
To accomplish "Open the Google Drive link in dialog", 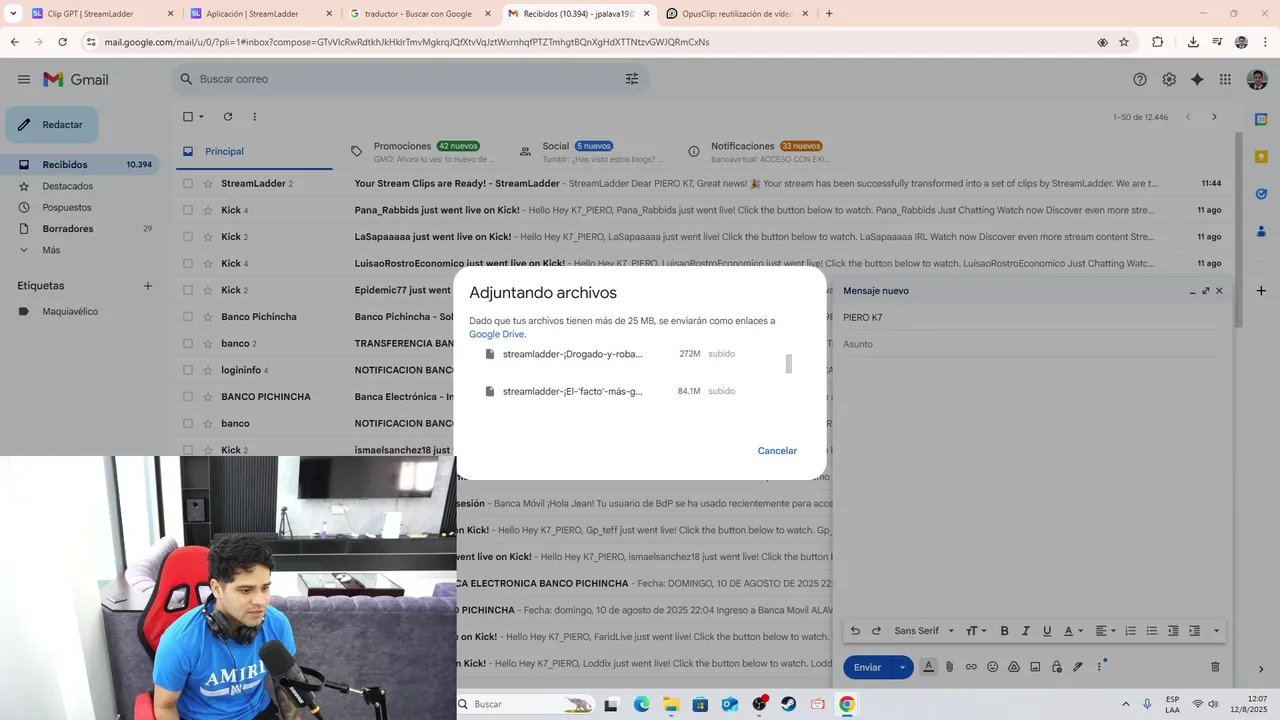I will pos(497,334).
